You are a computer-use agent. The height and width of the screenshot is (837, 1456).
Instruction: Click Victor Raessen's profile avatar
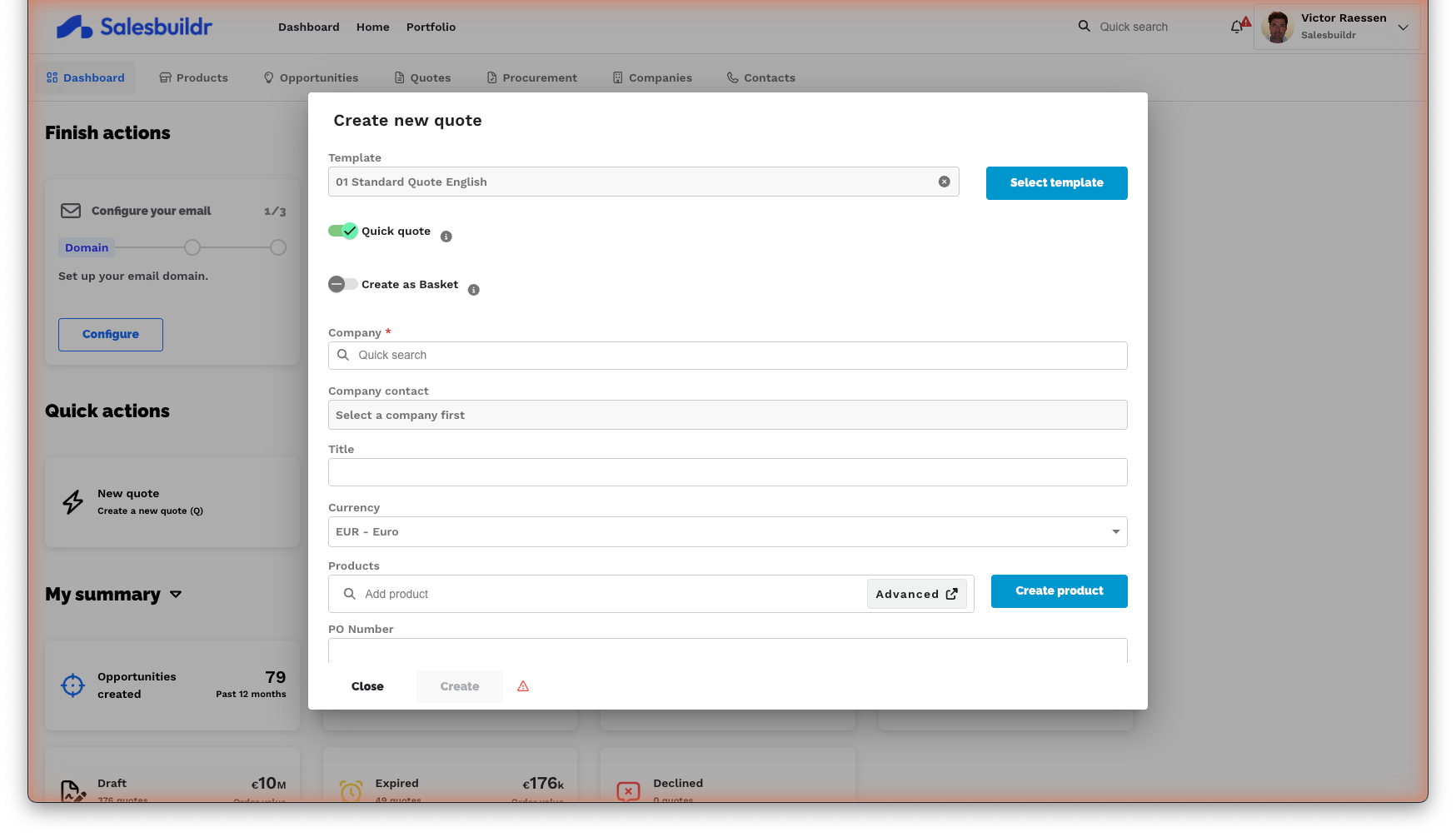coord(1277,27)
